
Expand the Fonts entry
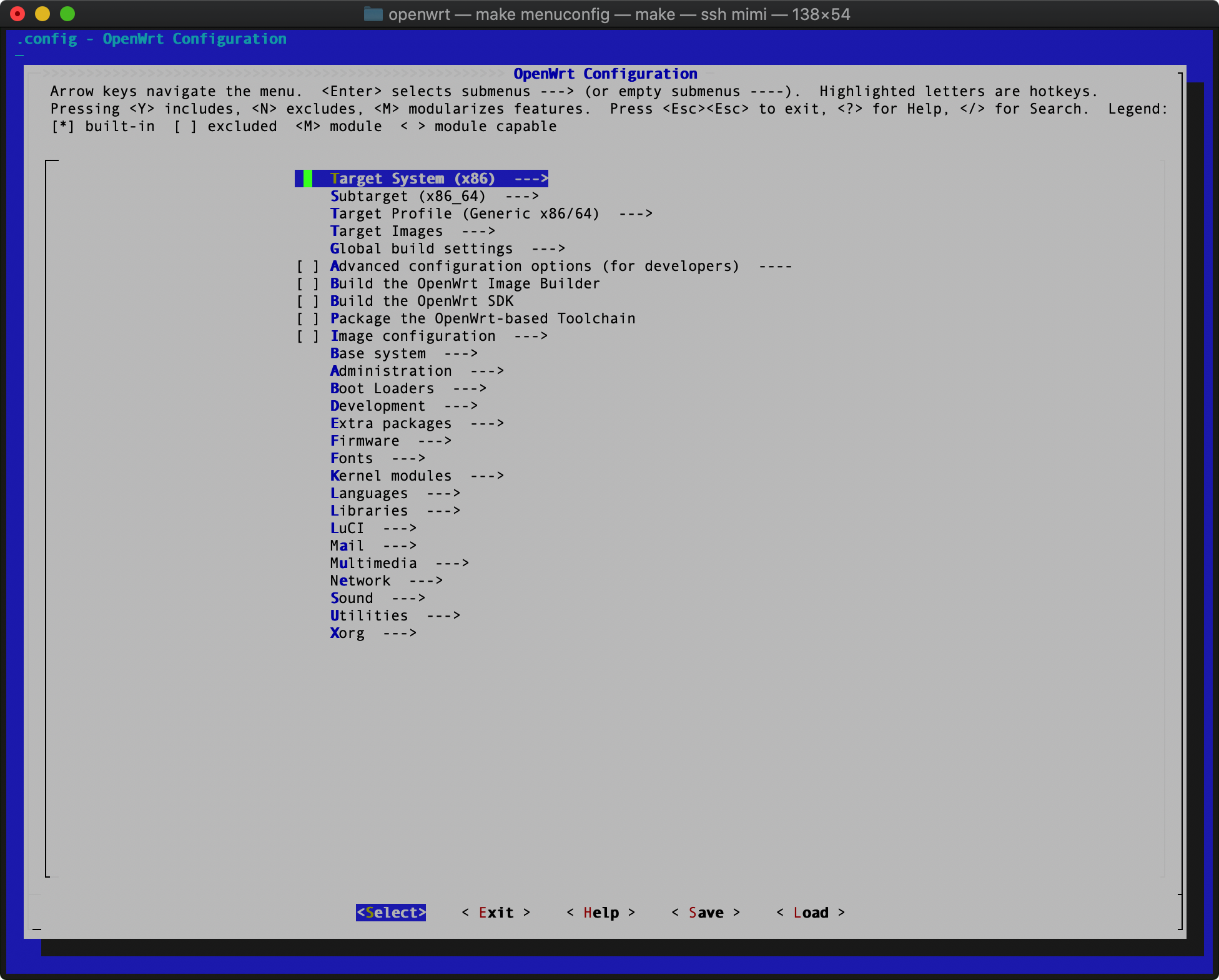(377, 458)
